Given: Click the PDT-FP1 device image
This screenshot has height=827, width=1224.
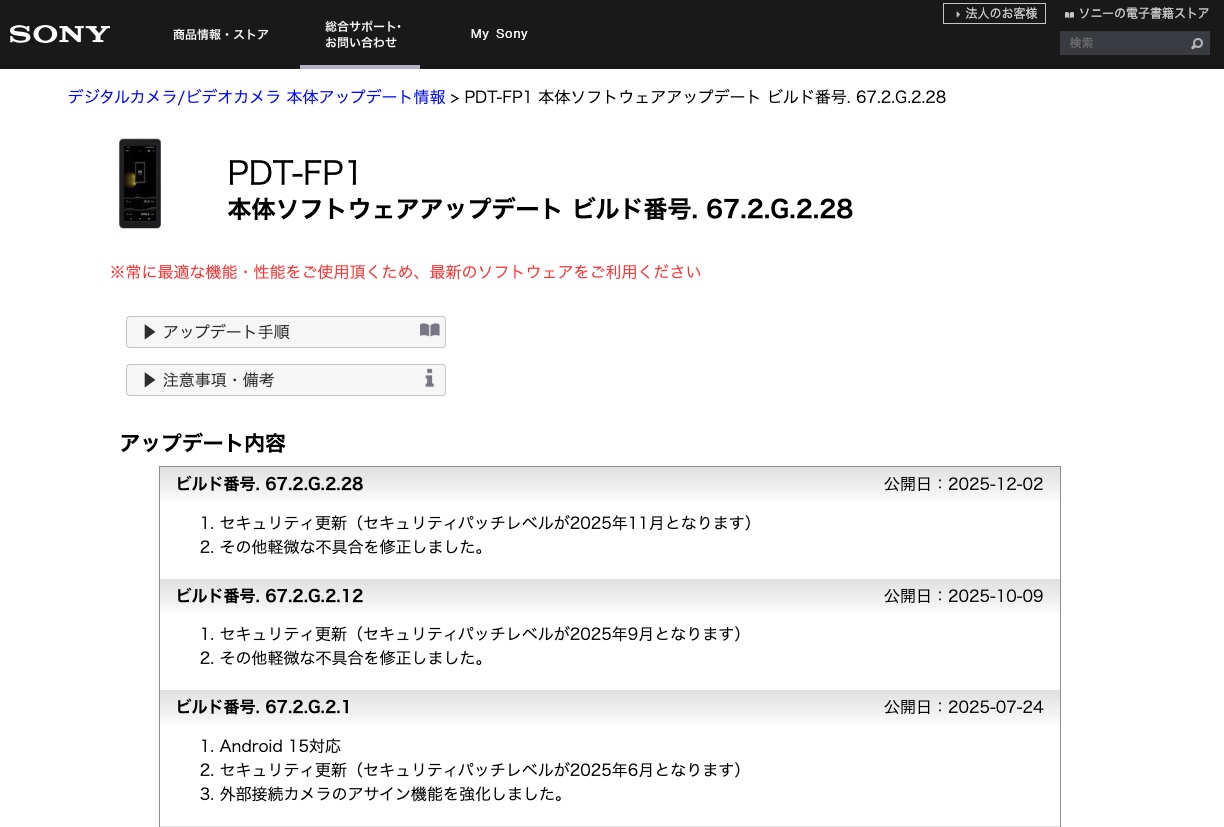Looking at the screenshot, I should click(140, 184).
